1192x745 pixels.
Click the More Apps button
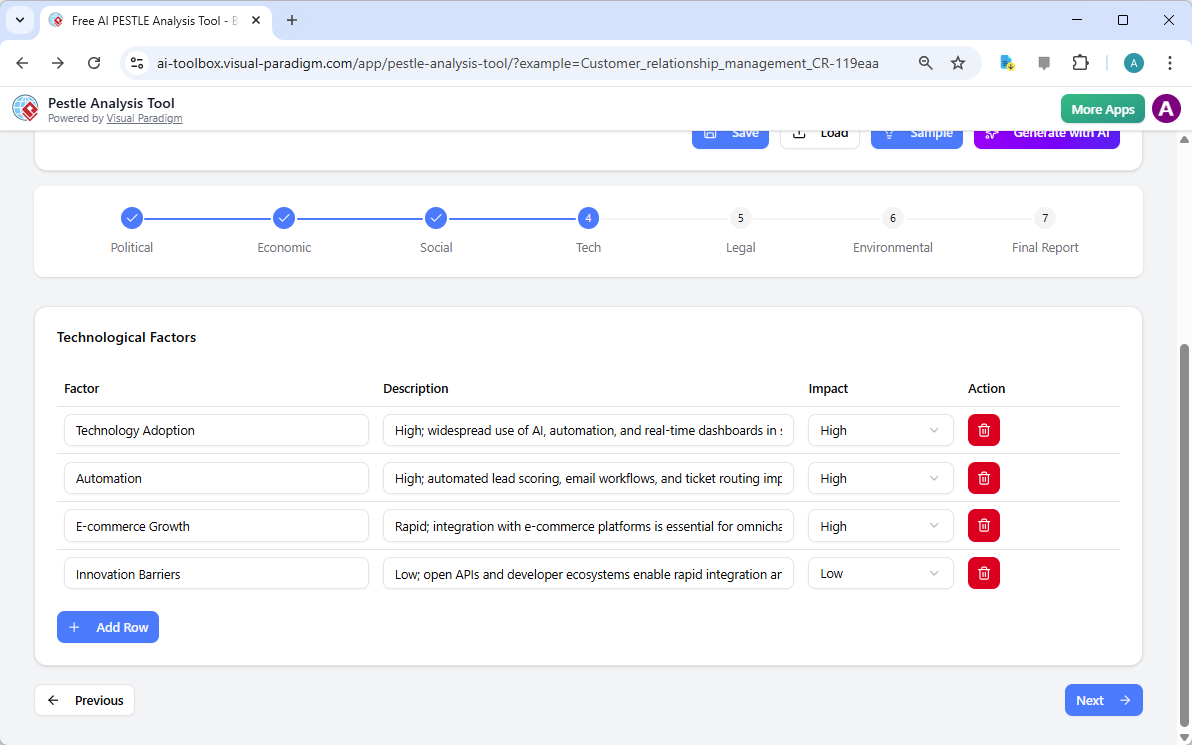1102,108
